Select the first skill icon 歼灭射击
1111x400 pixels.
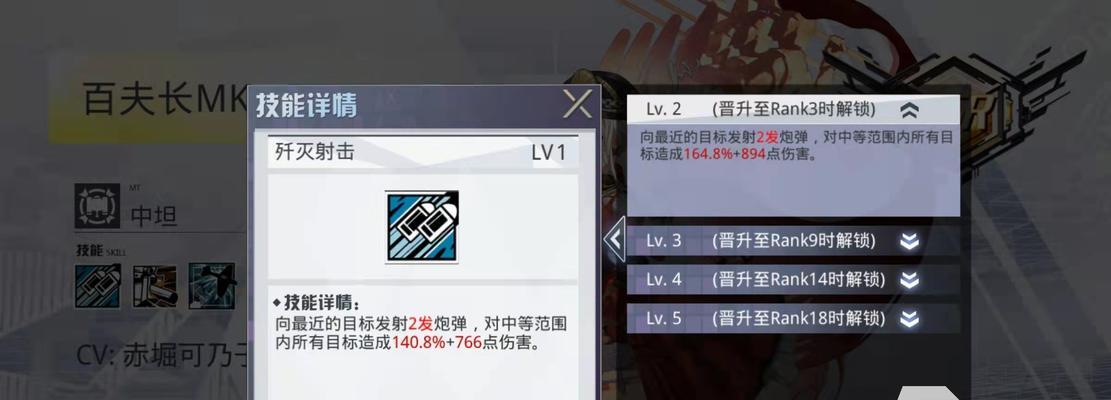pos(98,286)
